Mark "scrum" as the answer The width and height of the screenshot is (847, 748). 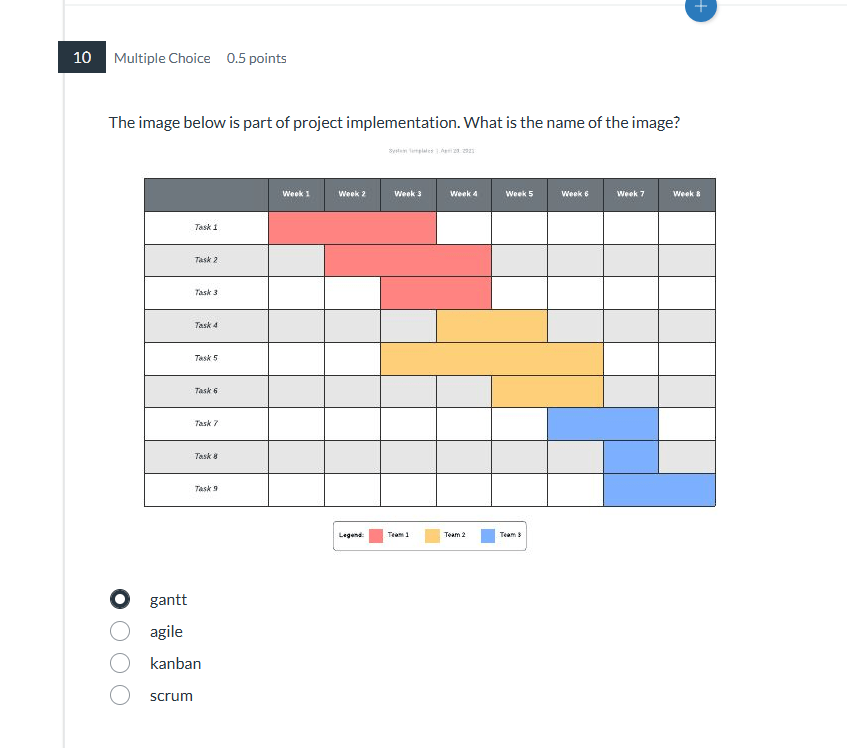pos(121,695)
